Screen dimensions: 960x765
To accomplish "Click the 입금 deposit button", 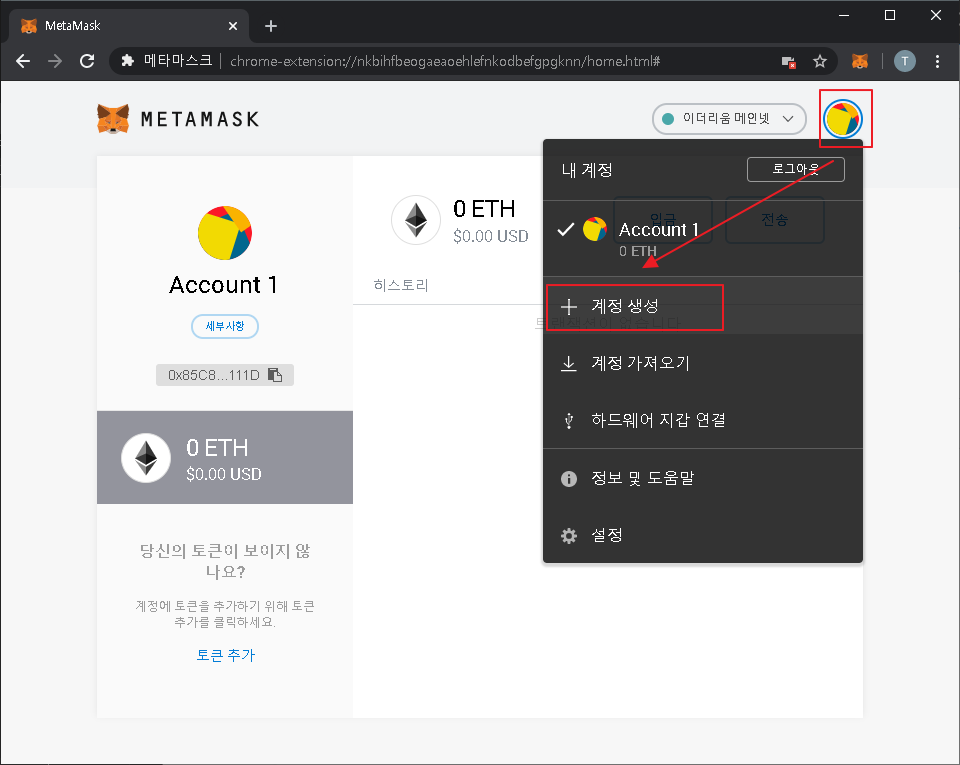I will 663,219.
